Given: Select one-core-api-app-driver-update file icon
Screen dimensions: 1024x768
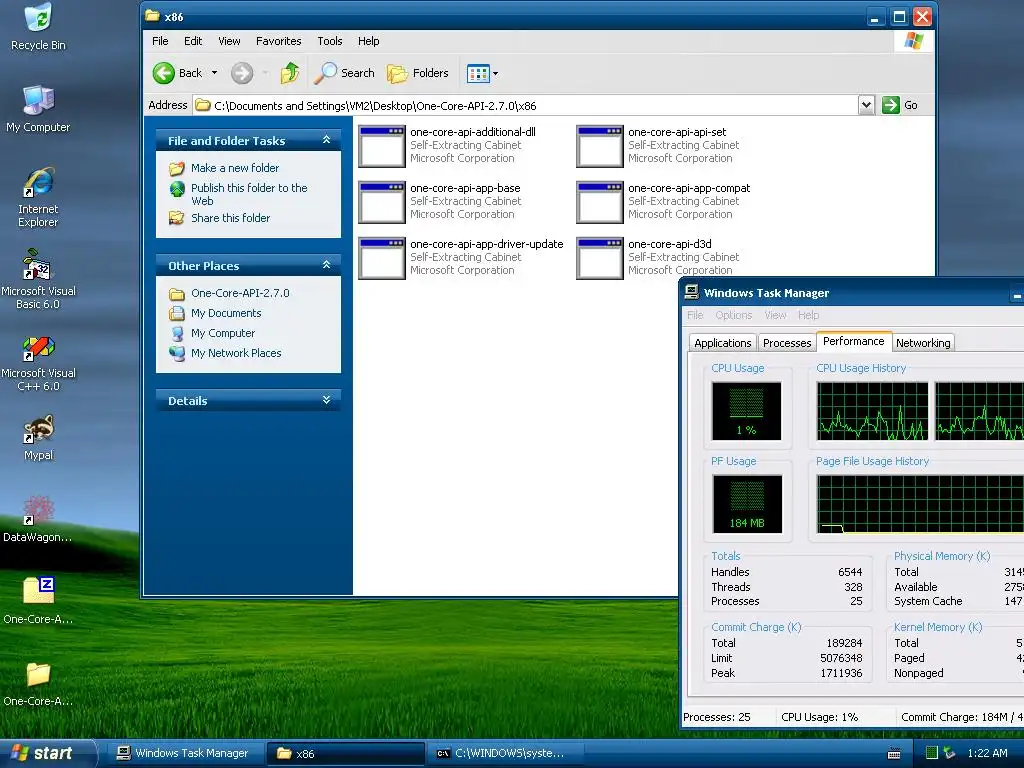Looking at the screenshot, I should [x=382, y=259].
